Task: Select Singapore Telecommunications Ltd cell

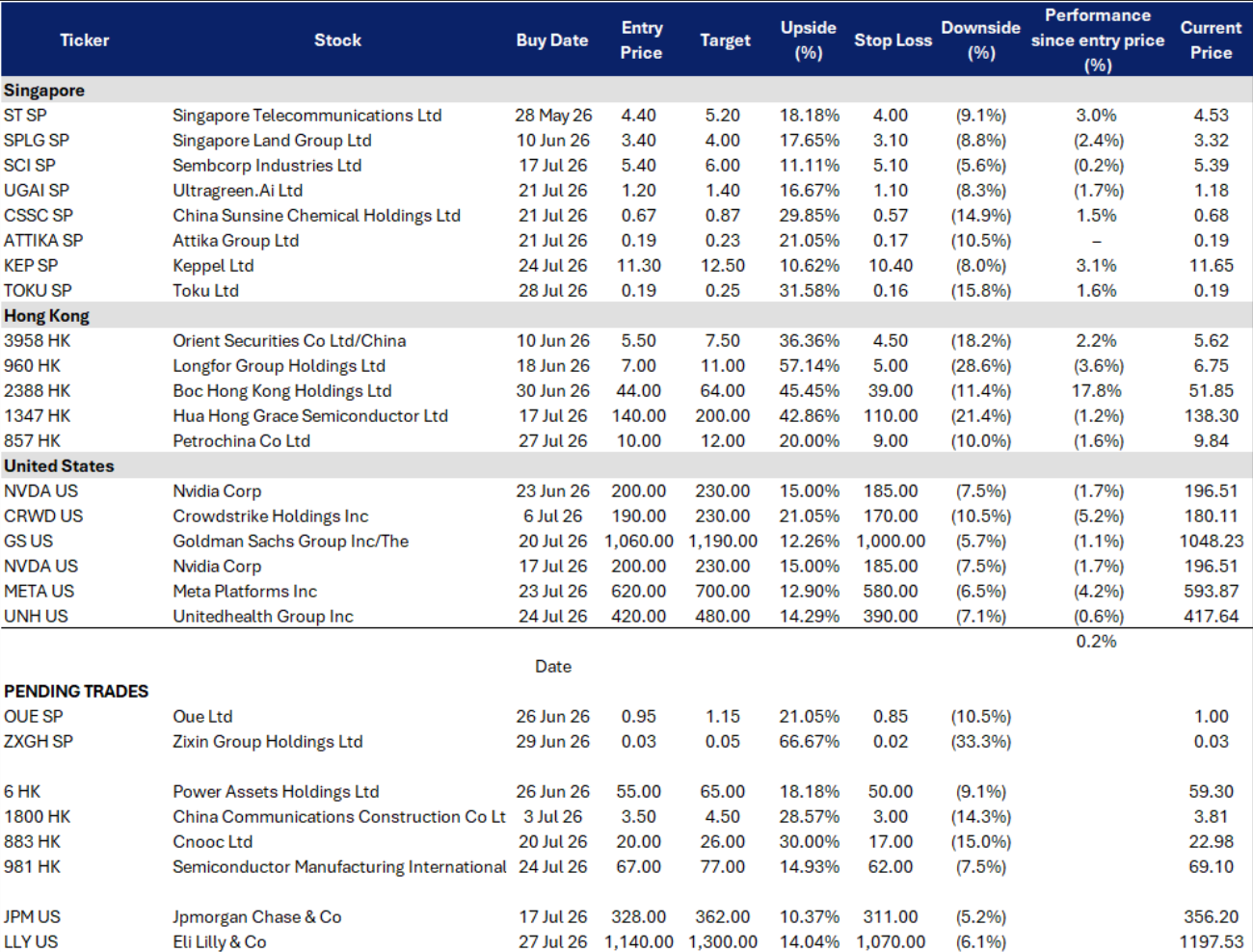Action: (307, 116)
